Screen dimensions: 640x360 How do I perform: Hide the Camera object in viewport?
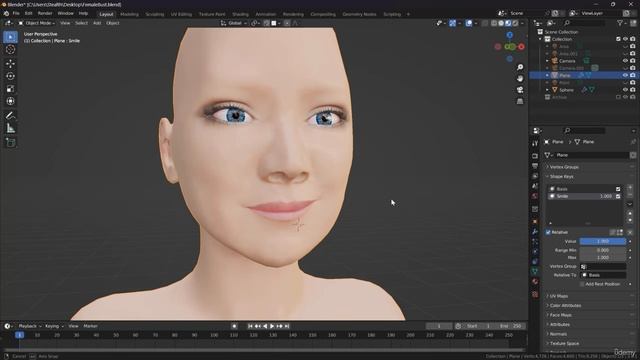[x=625, y=61]
